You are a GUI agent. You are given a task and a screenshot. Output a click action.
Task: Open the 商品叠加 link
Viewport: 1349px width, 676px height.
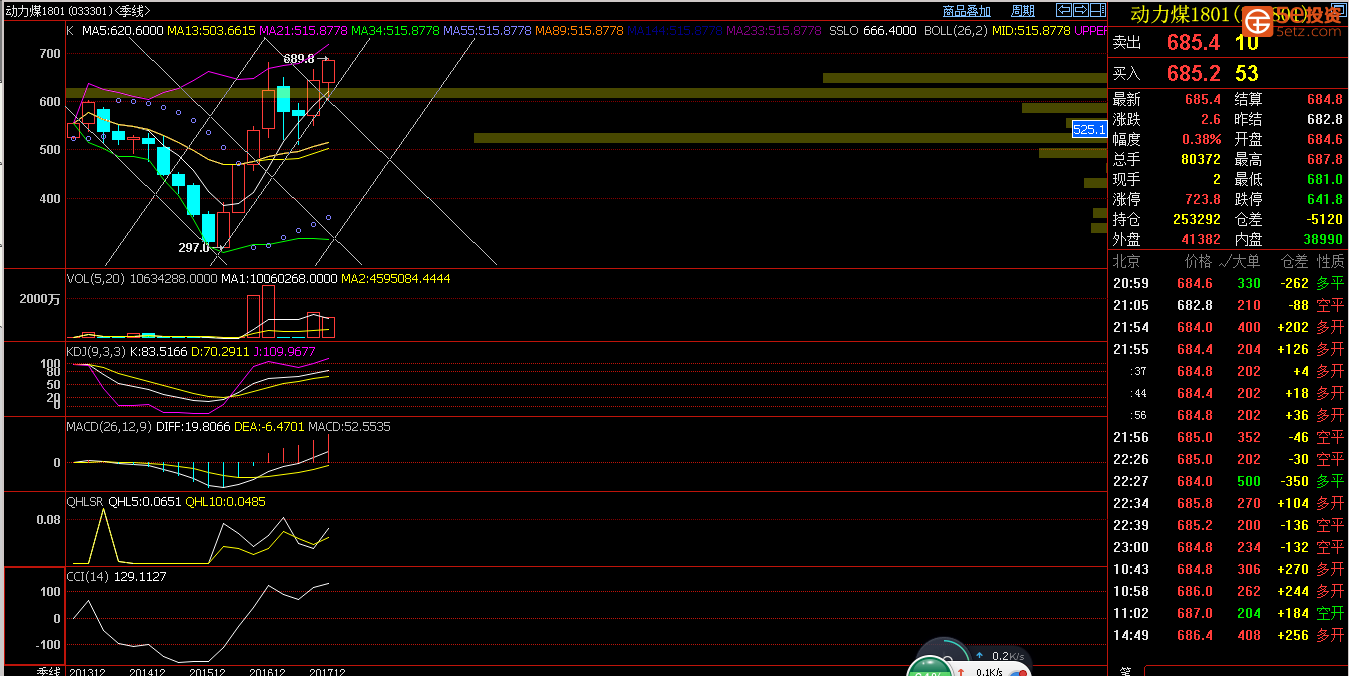point(966,11)
